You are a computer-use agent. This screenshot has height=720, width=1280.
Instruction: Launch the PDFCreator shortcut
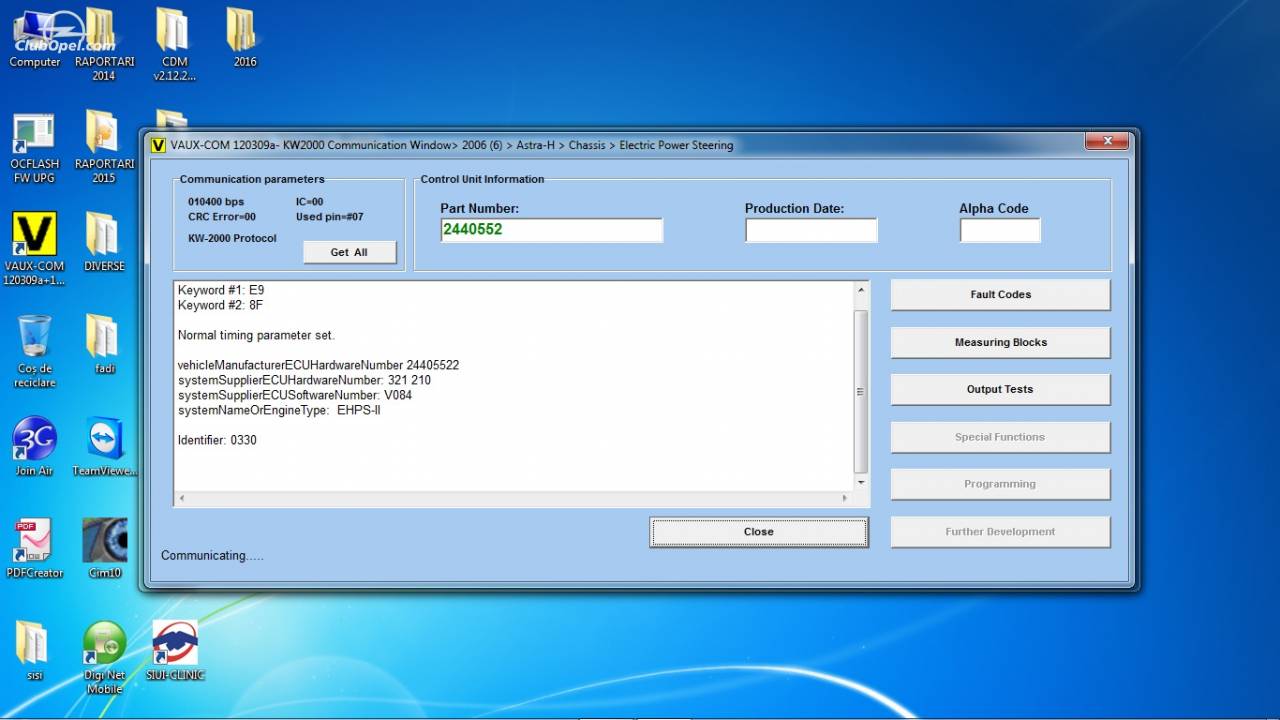tap(35, 548)
